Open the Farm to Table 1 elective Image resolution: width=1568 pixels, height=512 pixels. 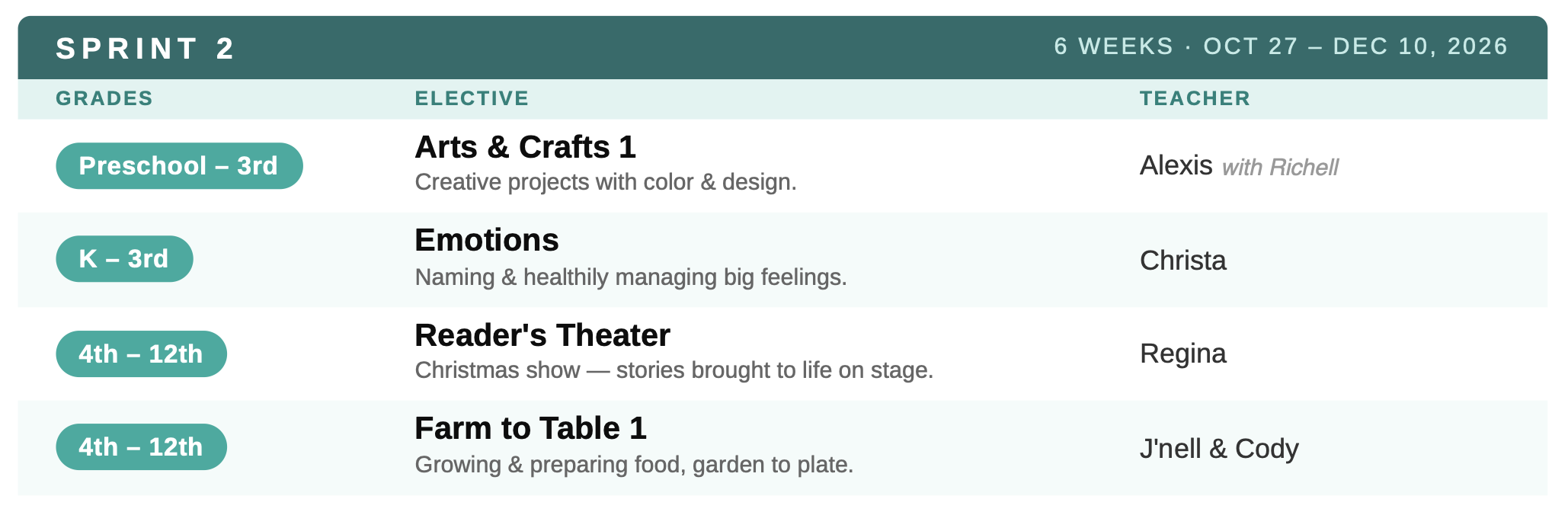coord(530,428)
